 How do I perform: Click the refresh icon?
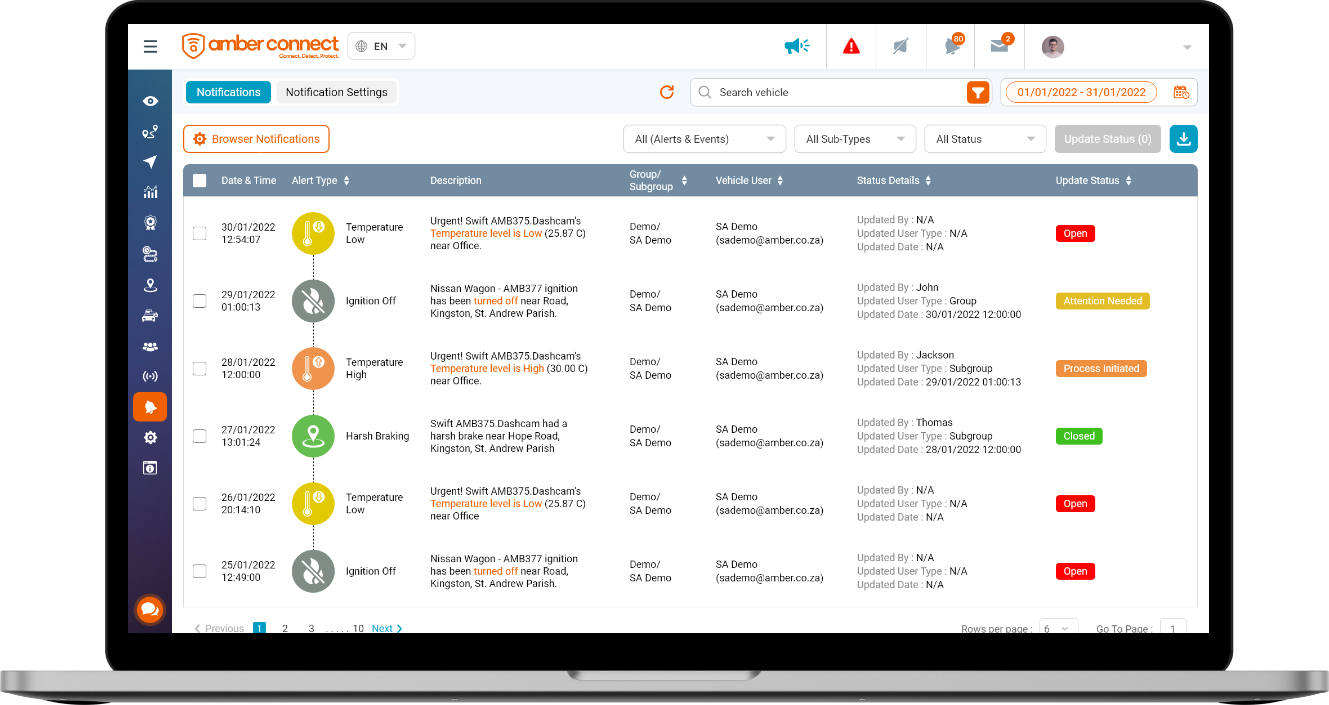667,92
